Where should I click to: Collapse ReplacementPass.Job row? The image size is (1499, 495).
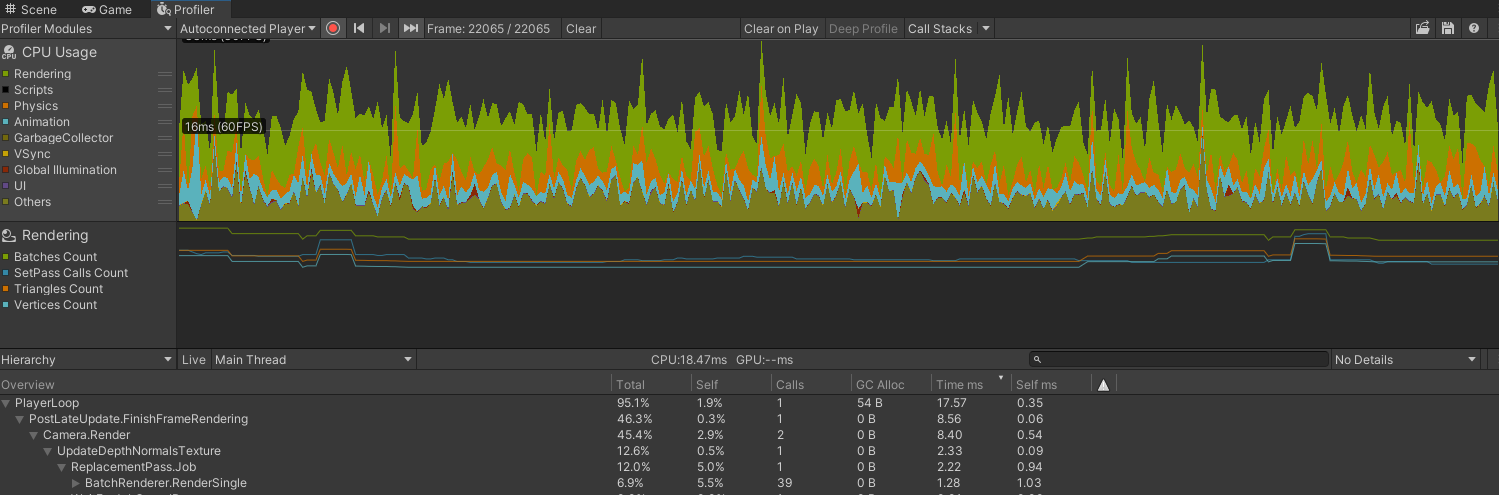[63, 467]
